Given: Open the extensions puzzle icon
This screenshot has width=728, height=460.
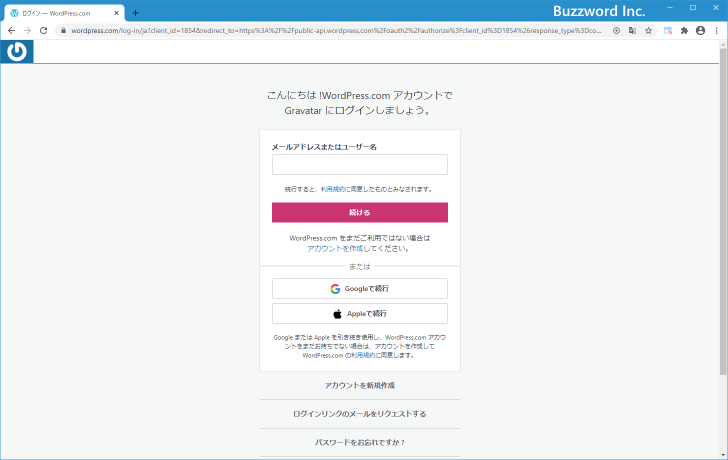Looking at the screenshot, I should coord(684,31).
